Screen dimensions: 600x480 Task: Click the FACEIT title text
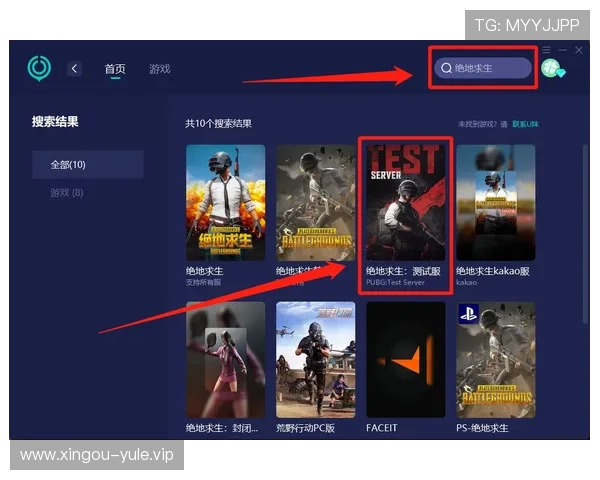tap(382, 428)
